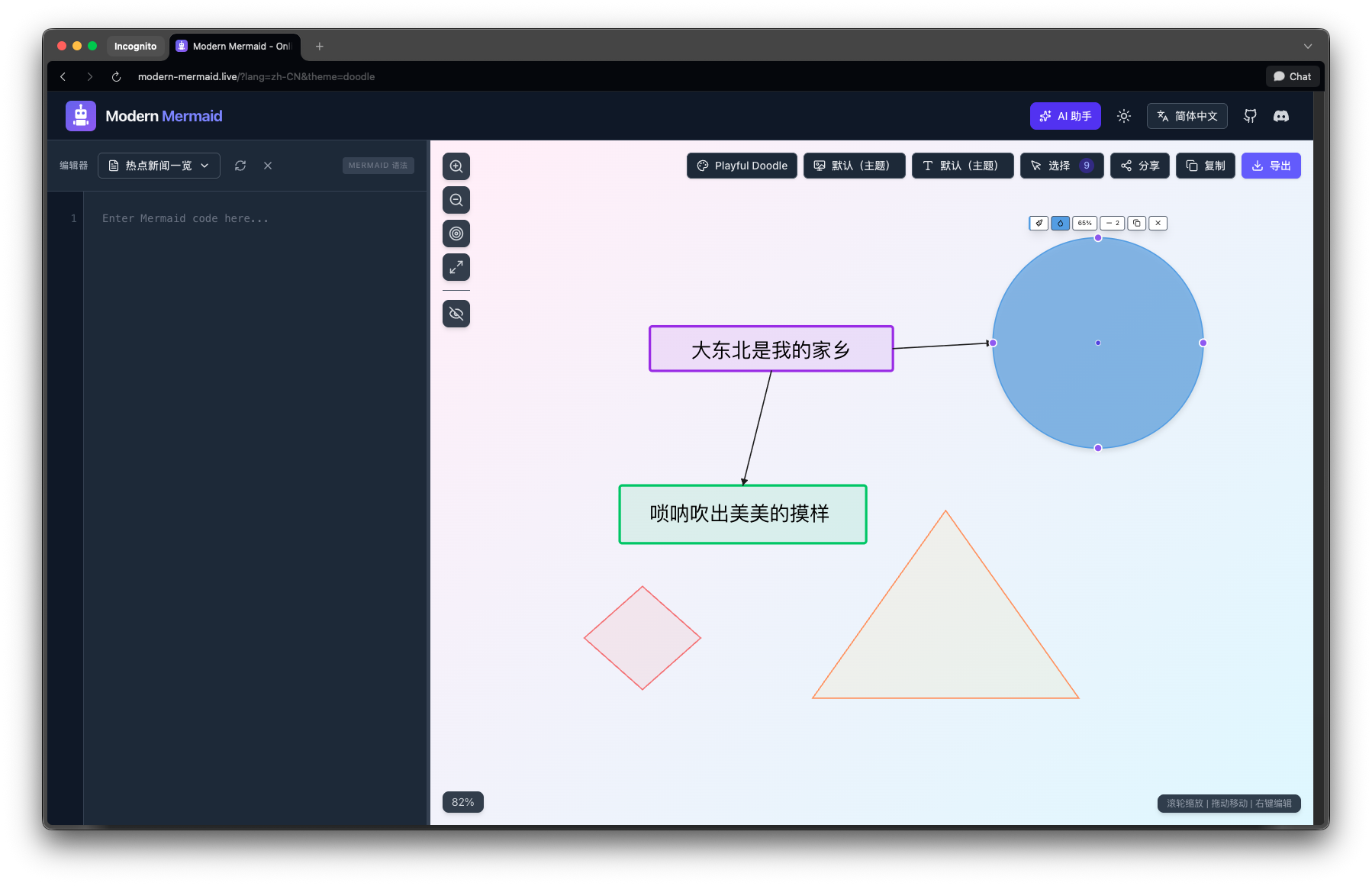Click the 导出 export button
Image resolution: width=1372 pixels, height=886 pixels.
(x=1271, y=166)
